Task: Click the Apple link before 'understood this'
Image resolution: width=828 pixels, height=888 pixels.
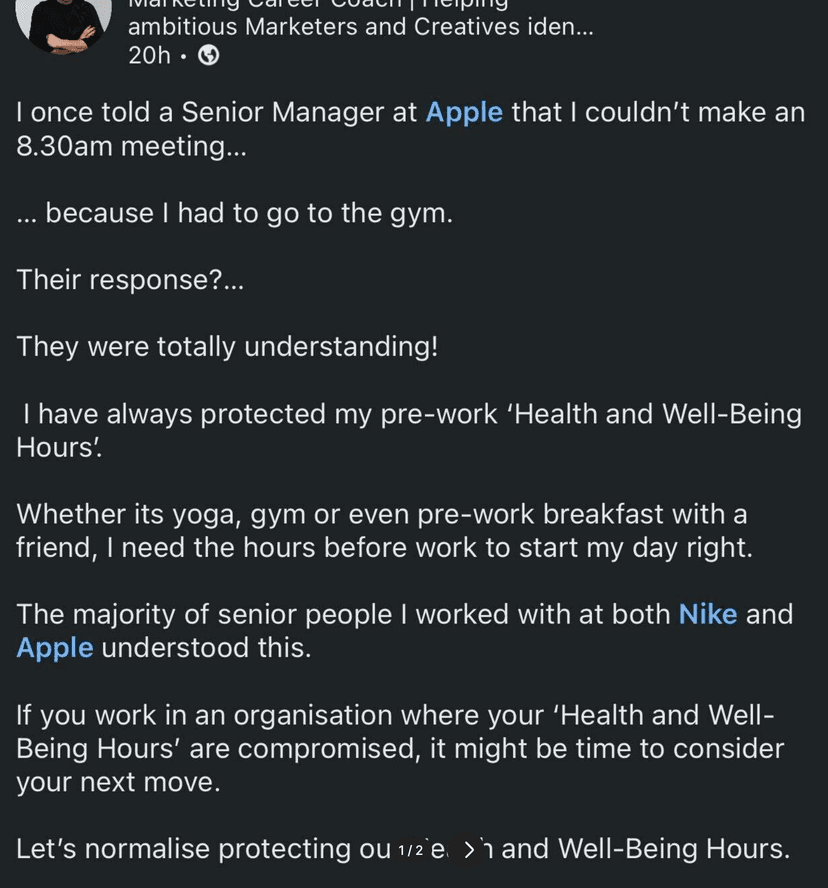Action: (x=55, y=648)
